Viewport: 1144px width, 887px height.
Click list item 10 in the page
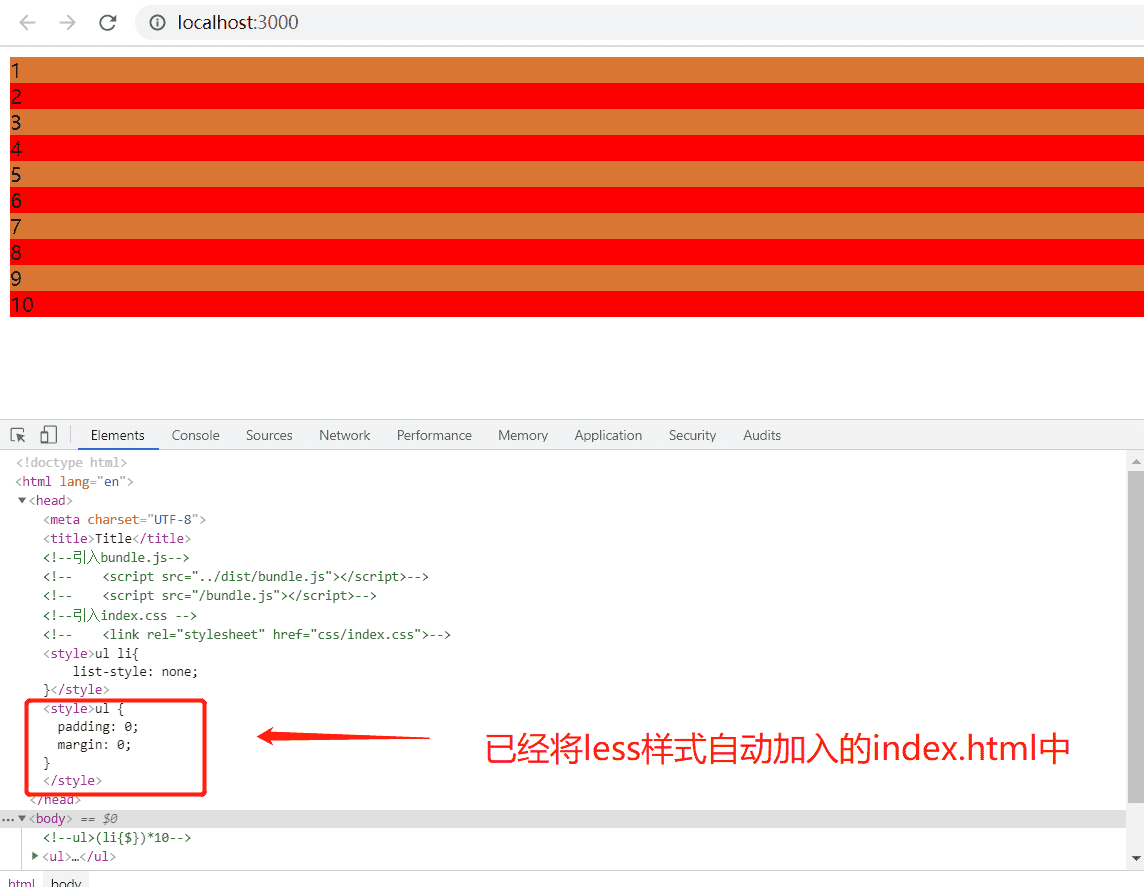(x=576, y=304)
